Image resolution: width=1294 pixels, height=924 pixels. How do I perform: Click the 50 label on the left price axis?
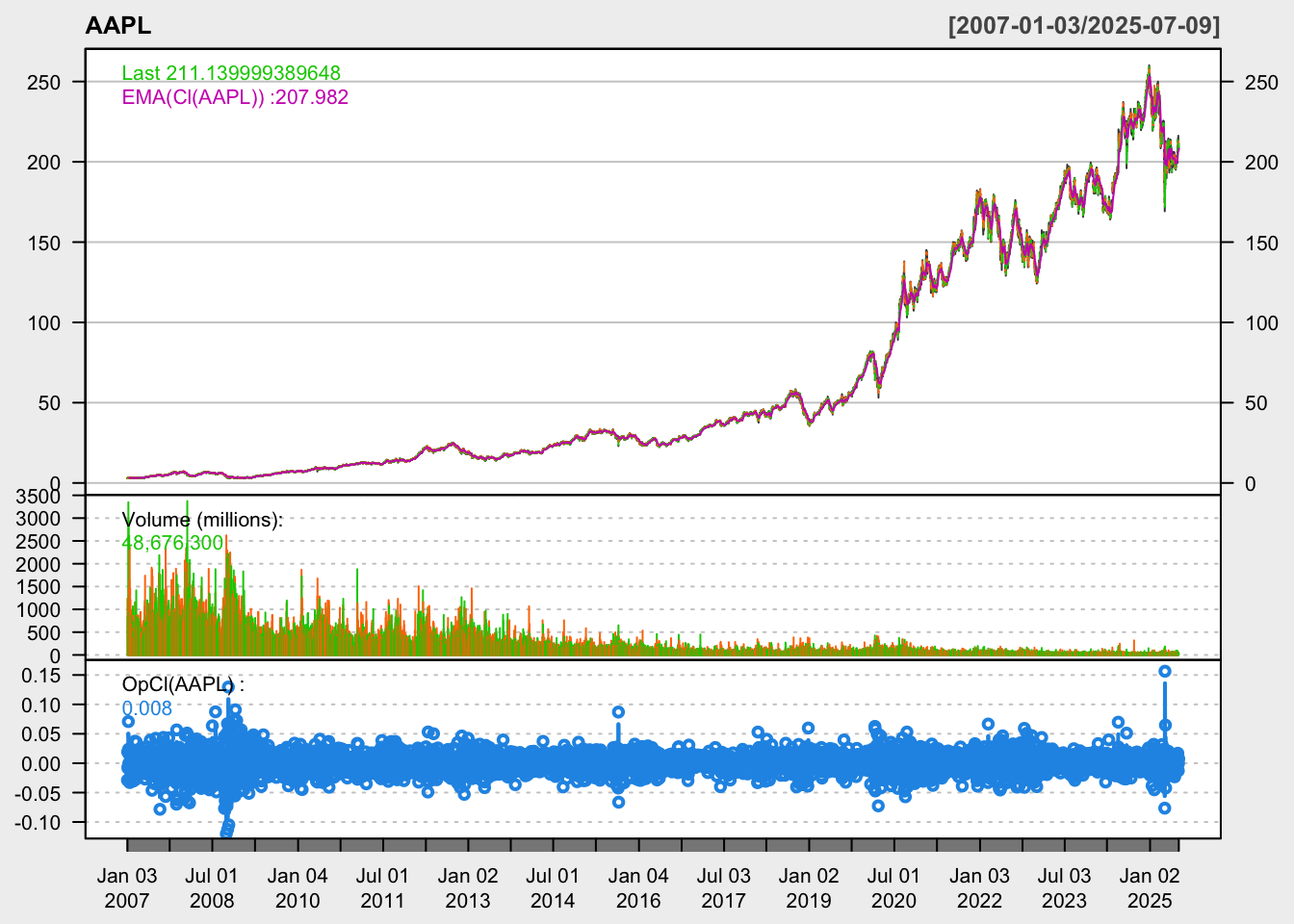(x=49, y=403)
